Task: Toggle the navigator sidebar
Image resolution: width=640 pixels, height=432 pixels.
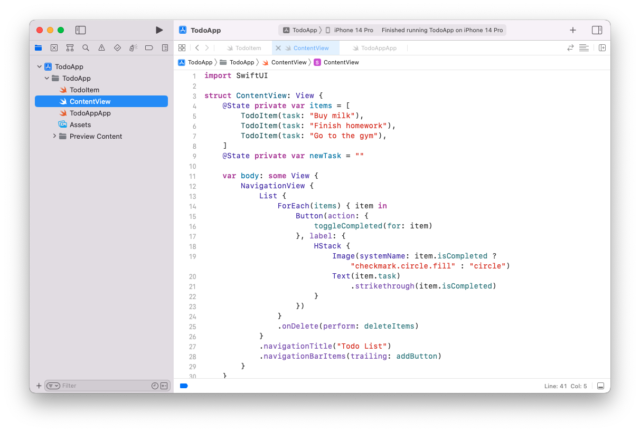Action: click(x=80, y=30)
